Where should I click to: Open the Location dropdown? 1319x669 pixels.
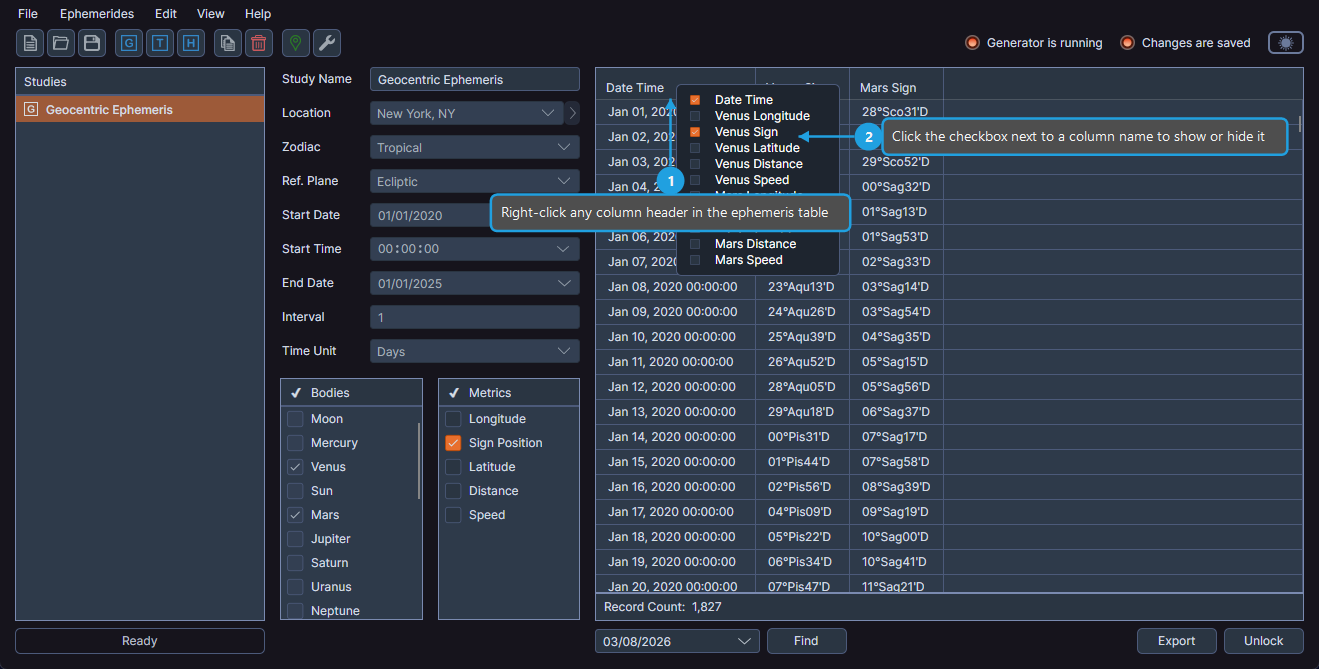[x=466, y=113]
